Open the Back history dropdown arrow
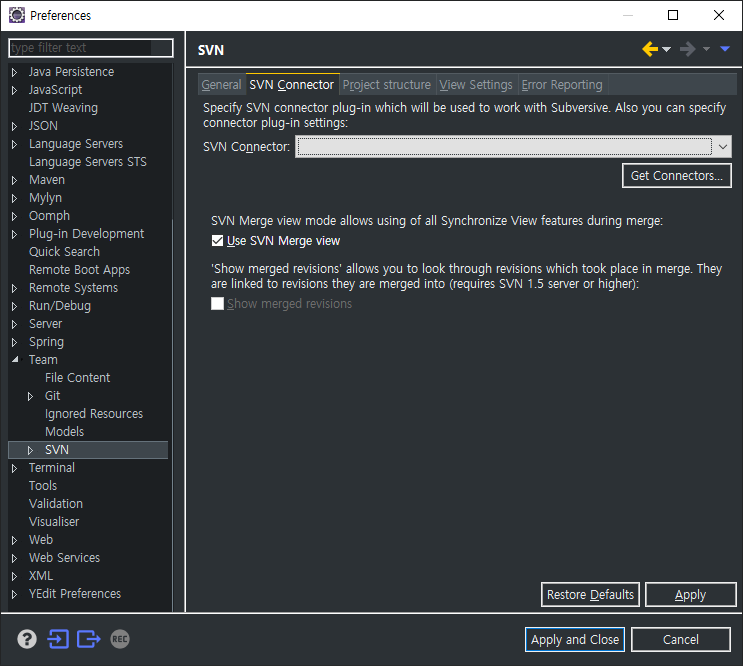The width and height of the screenshot is (743, 666). [666, 49]
